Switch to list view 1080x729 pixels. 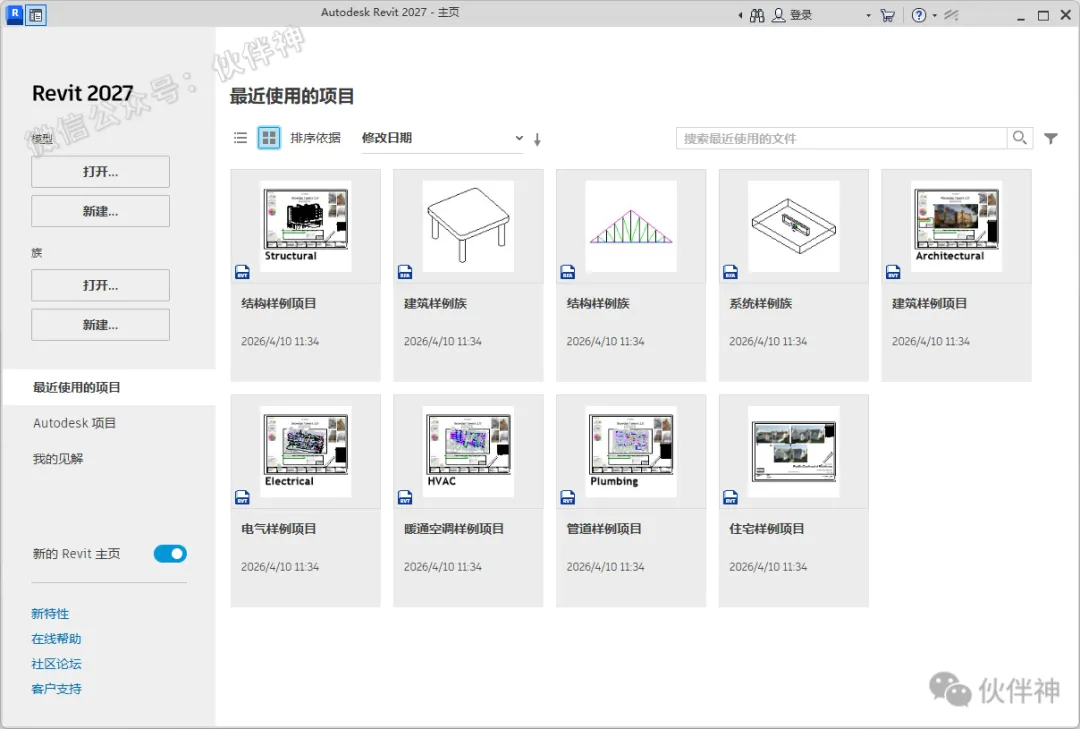click(240, 138)
